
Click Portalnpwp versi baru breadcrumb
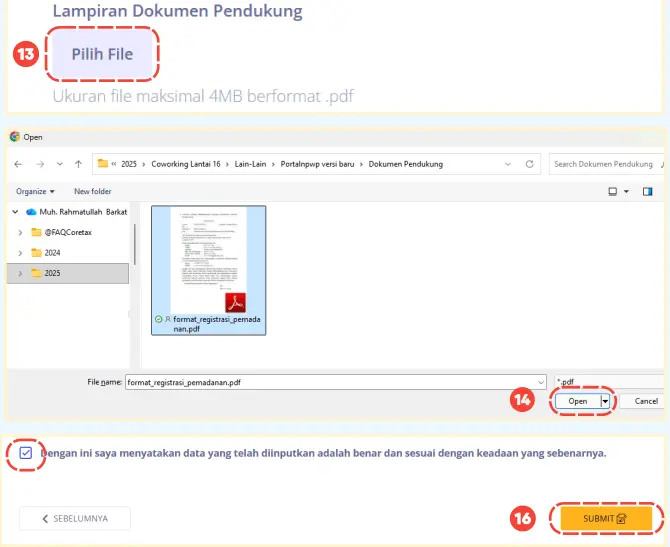point(317,164)
